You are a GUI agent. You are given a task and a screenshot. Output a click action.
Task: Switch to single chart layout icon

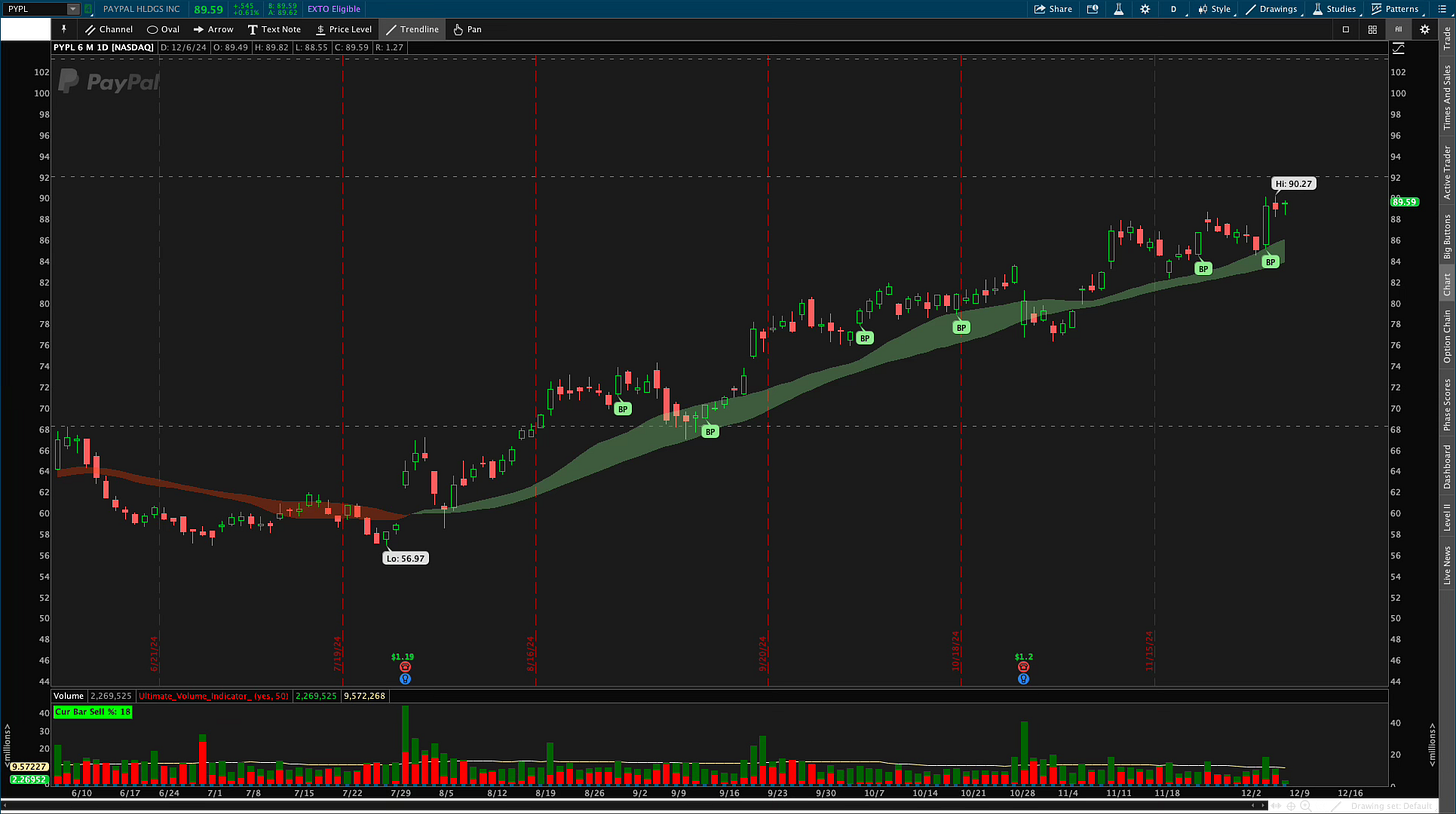click(x=1346, y=29)
